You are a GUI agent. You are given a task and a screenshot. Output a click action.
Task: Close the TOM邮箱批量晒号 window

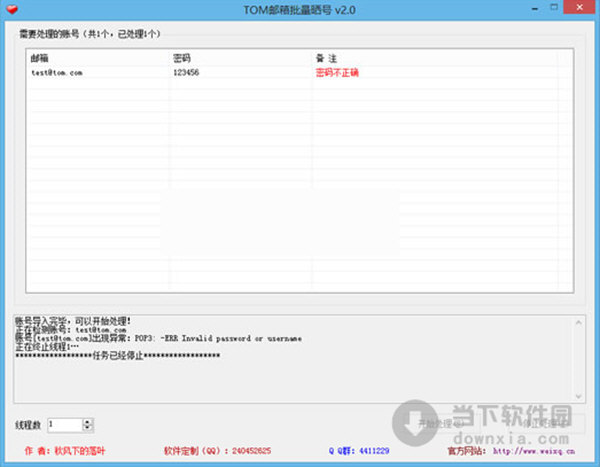coord(580,7)
